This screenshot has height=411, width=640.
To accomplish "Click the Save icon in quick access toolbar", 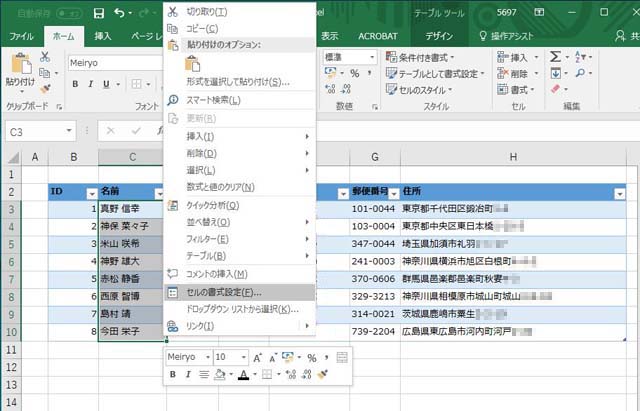I will (x=98, y=13).
